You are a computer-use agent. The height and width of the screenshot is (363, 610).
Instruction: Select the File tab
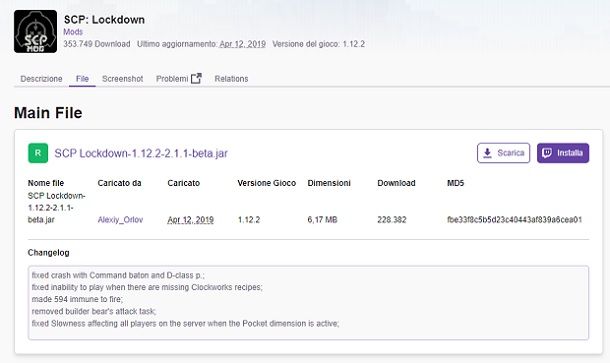click(x=82, y=79)
